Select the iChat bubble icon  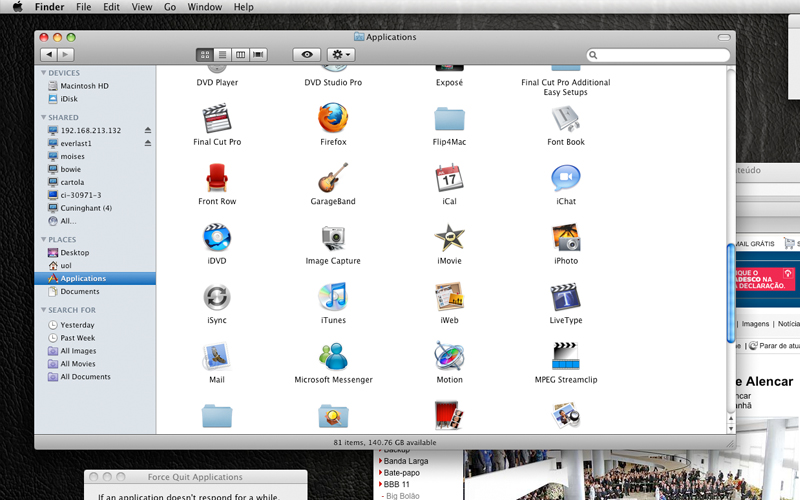click(566, 178)
